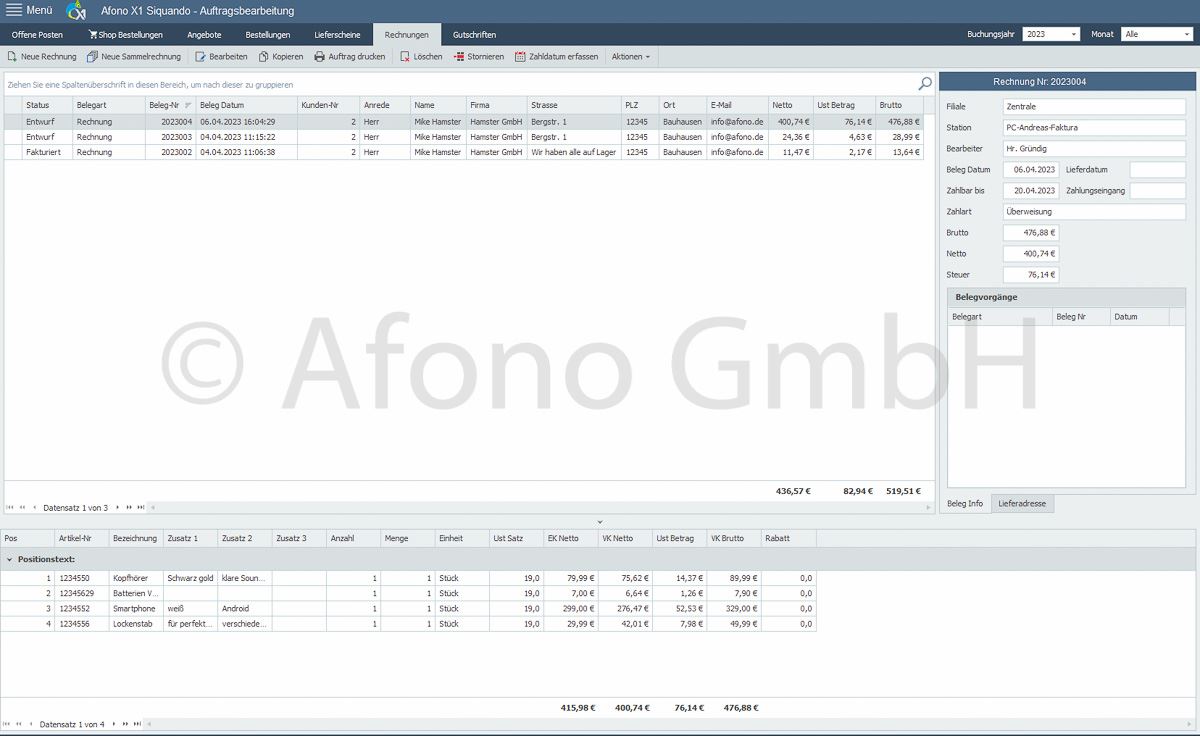
Task: Switch to Angebote tab
Action: 204,34
